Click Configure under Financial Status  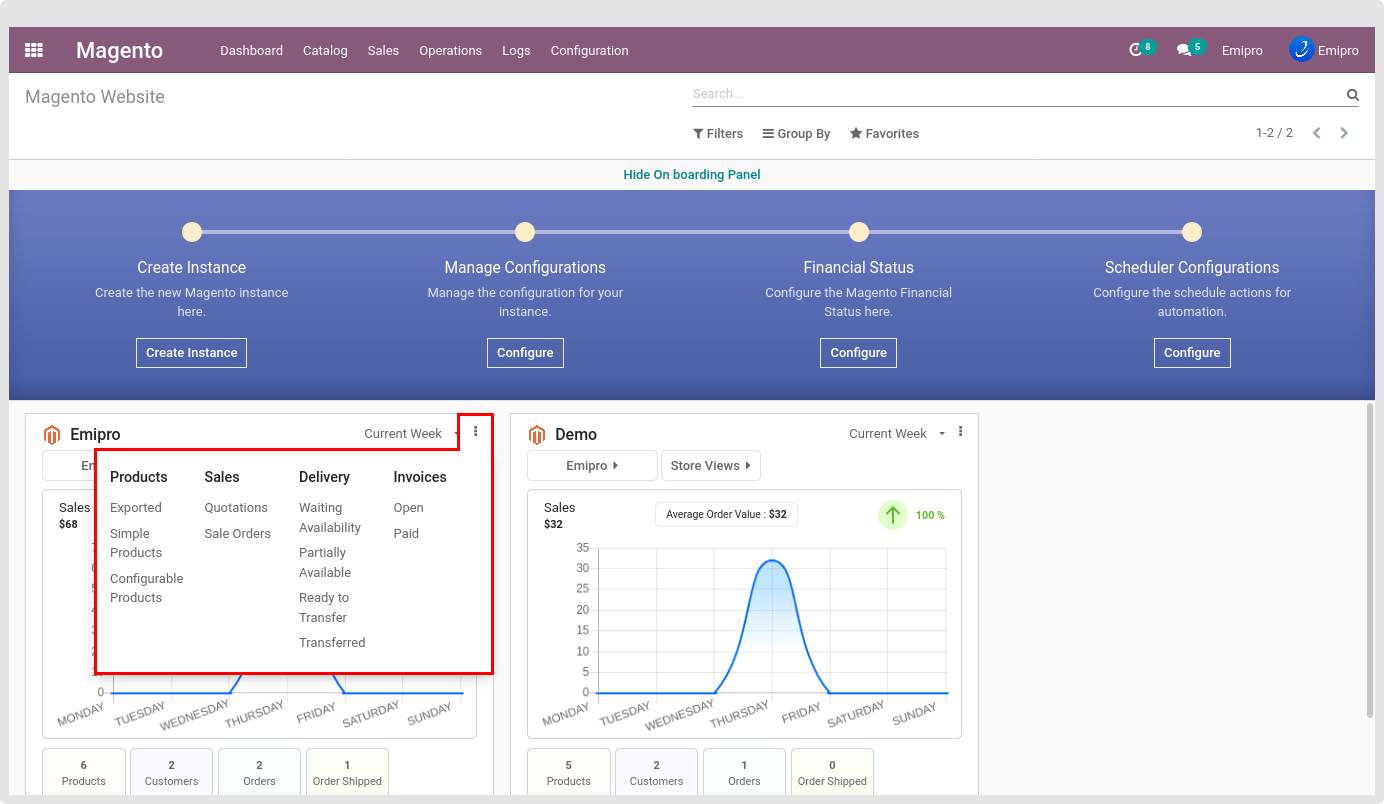pyautogui.click(x=858, y=353)
